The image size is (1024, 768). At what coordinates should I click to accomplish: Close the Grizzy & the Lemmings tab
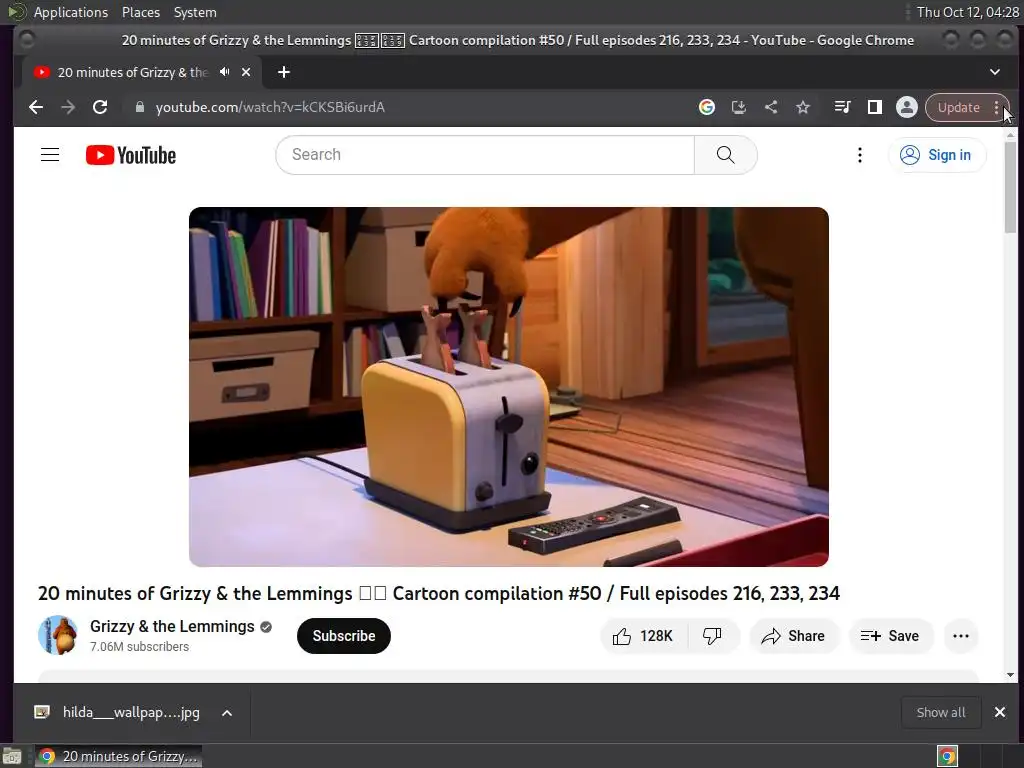pyautogui.click(x=246, y=72)
